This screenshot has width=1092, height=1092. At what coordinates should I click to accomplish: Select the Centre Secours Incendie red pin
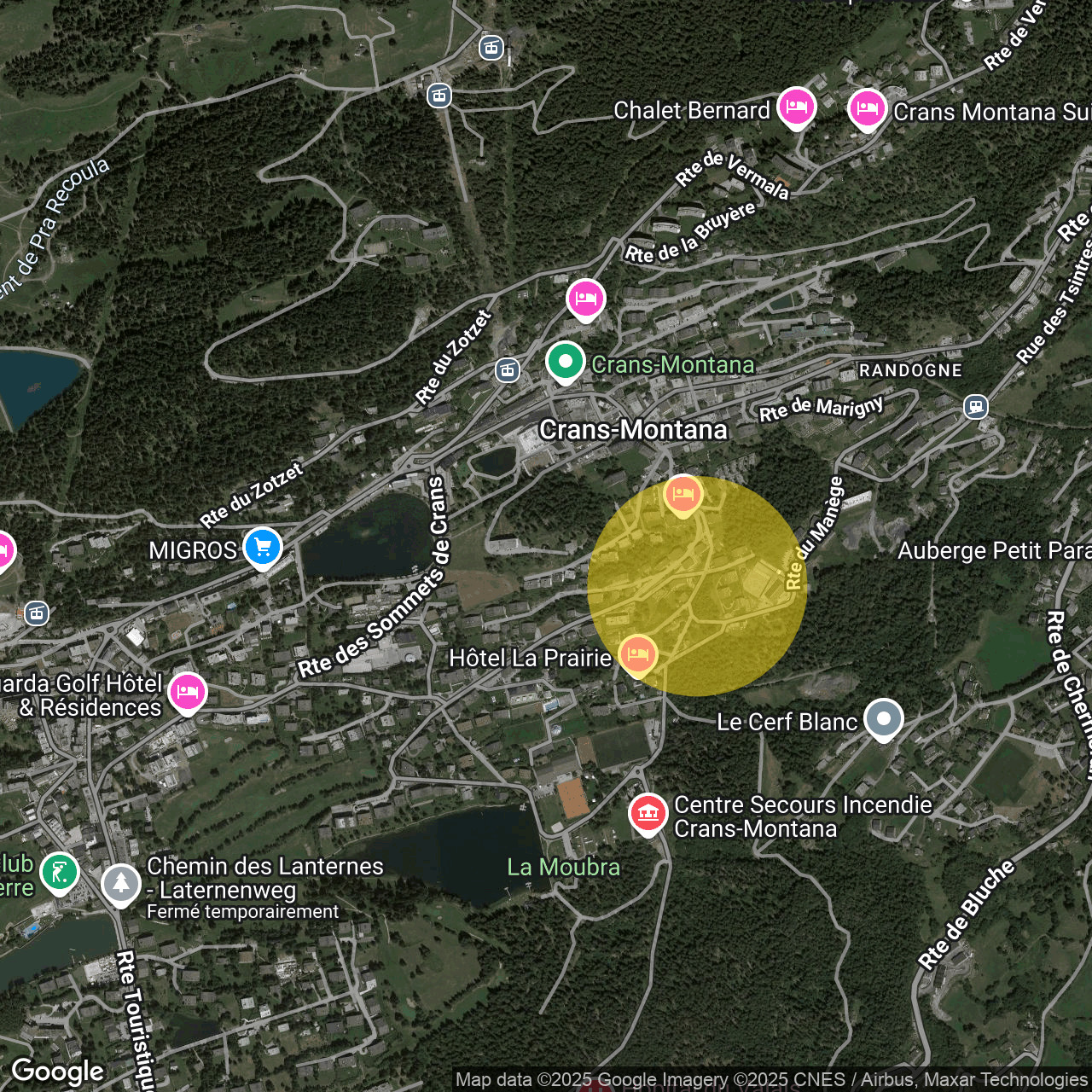[648, 812]
